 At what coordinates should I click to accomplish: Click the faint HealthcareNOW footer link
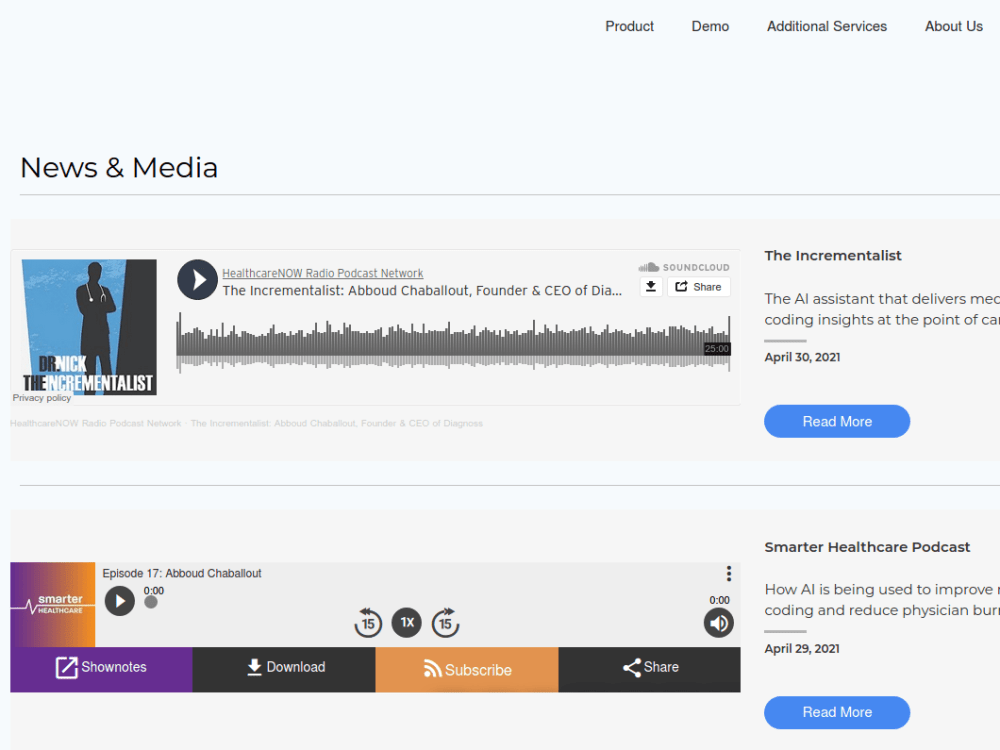pyautogui.click(x=96, y=423)
